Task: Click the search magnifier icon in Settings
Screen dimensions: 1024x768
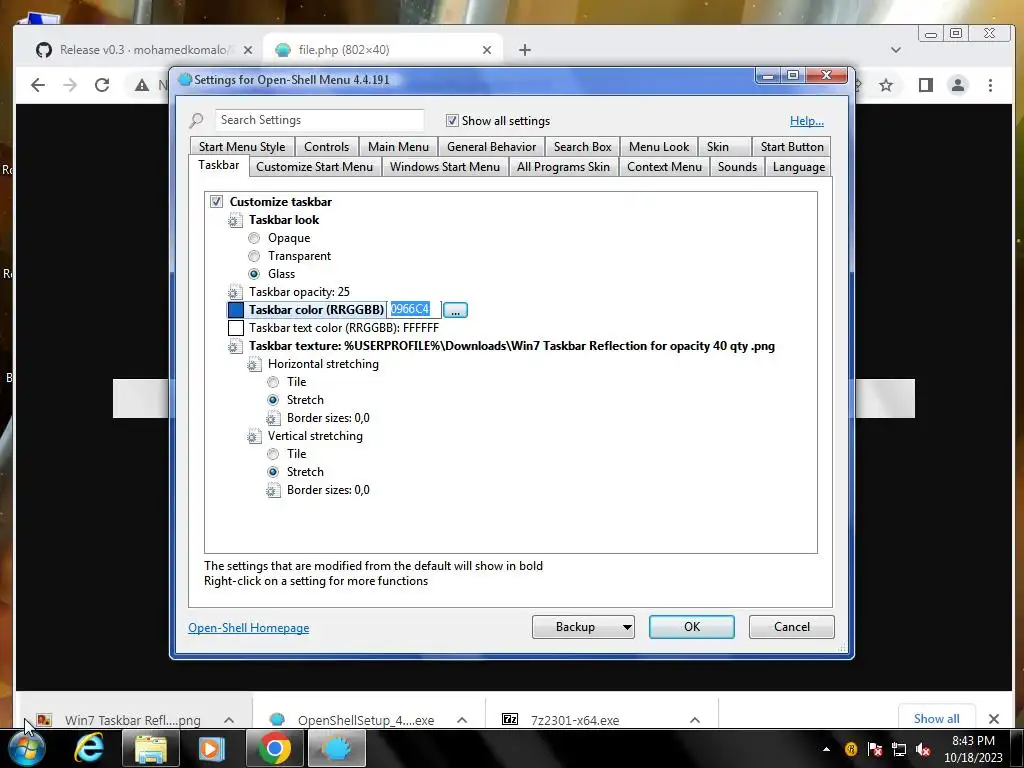Action: coord(197,120)
